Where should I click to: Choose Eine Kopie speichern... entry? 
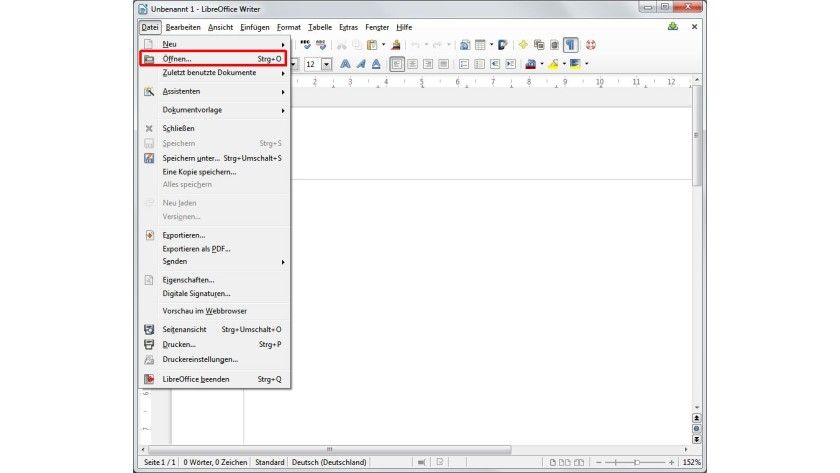(x=214, y=172)
